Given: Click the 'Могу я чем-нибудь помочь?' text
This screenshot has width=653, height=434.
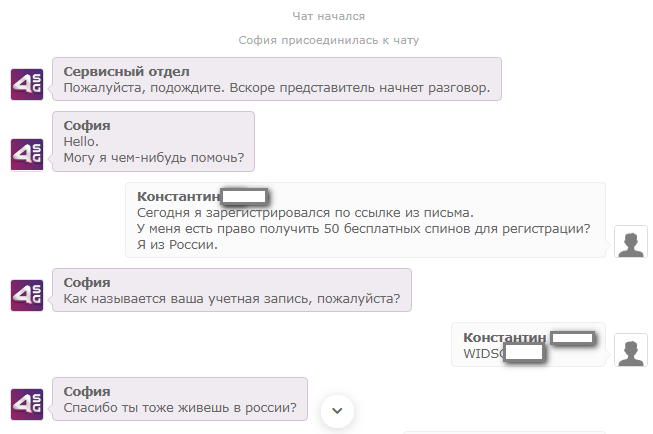Looking at the screenshot, I should 154,158.
